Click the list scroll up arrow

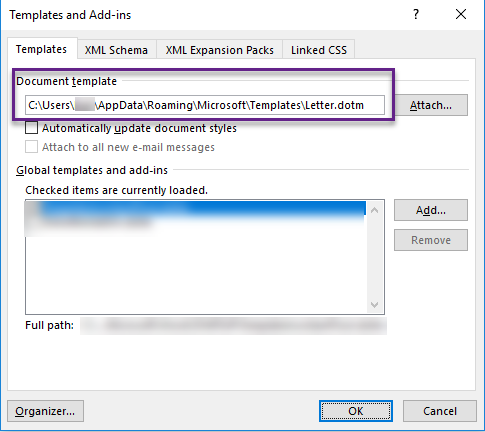pyautogui.click(x=374, y=210)
